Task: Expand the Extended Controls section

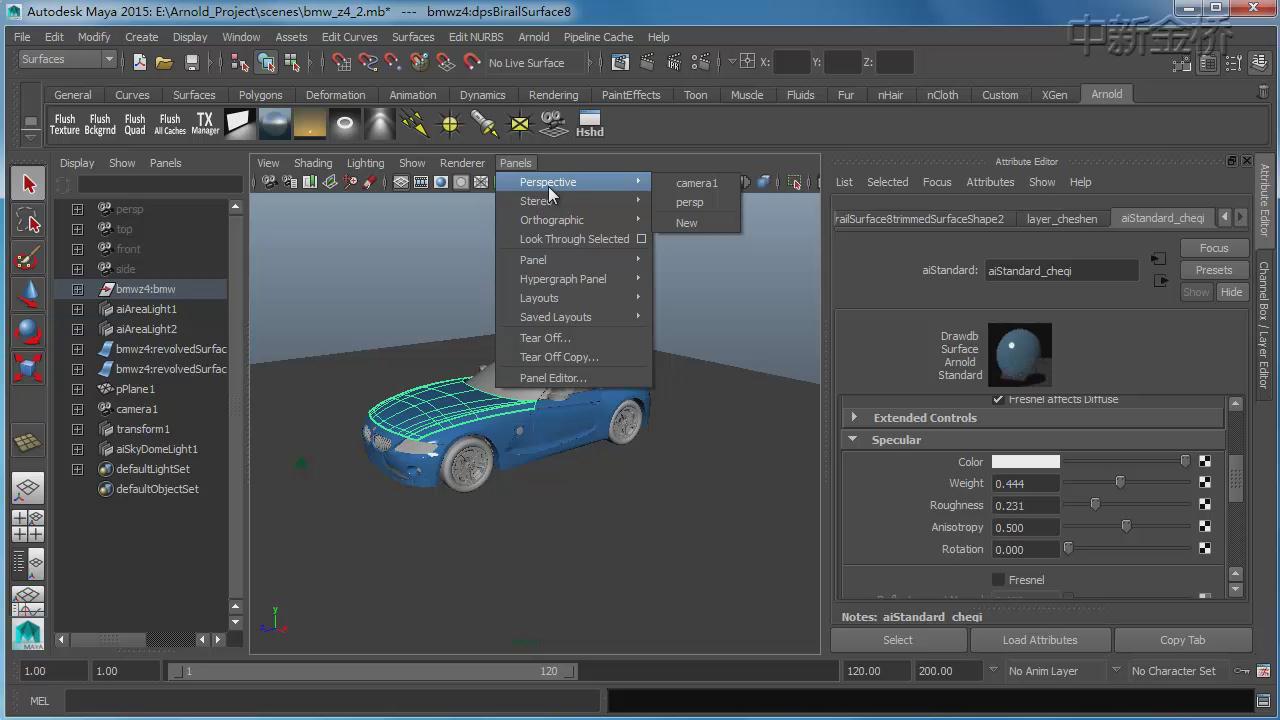Action: click(1032, 418)
